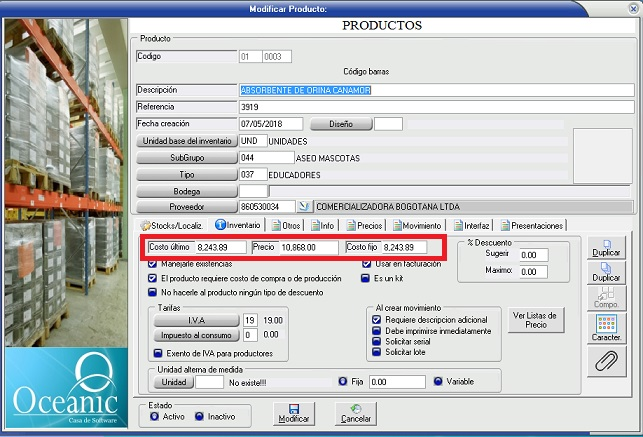The image size is (643, 437).
Task: Click the Compo. components icon
Action: click(606, 297)
